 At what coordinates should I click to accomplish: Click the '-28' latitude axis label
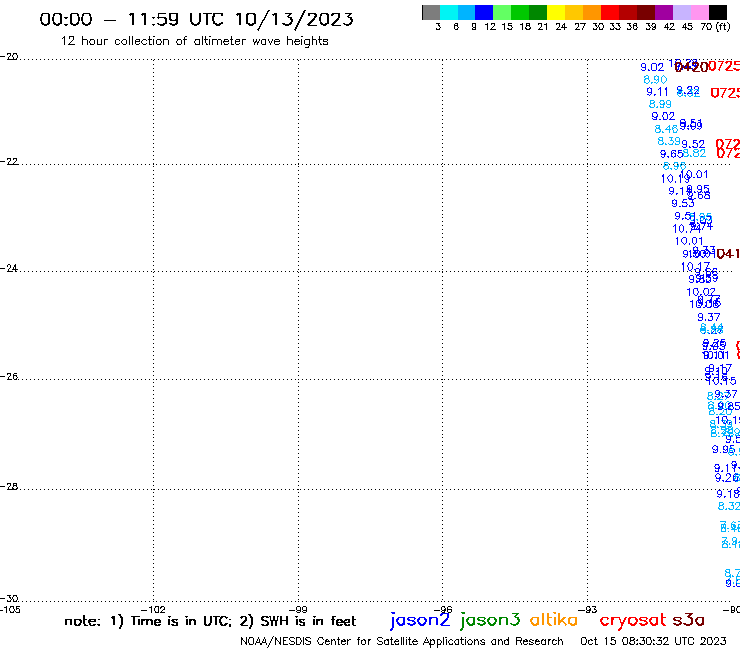pos(9,486)
